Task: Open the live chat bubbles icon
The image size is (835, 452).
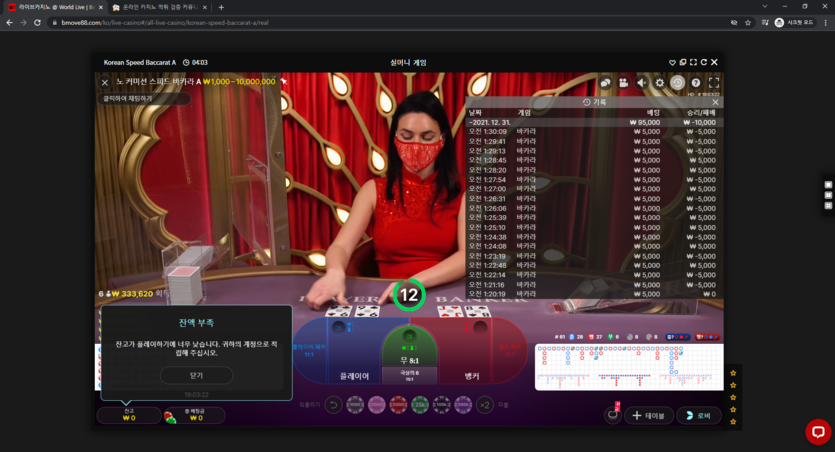Action: point(605,83)
